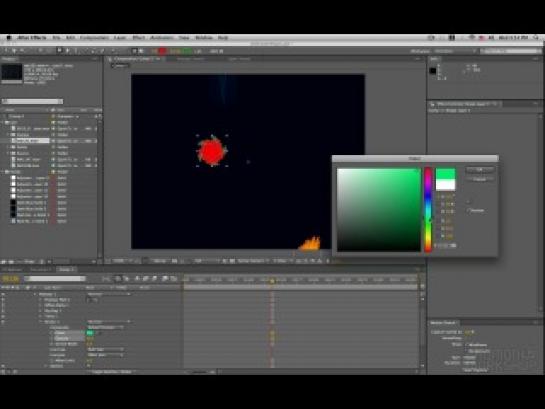Viewport: 545px width, 409px height.
Task: Select the Zoom tool in toolbar
Action: coord(22,51)
